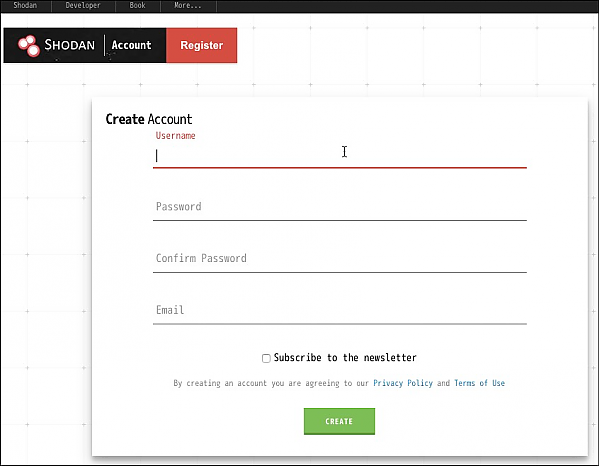Click the Username label text
The height and width of the screenshot is (466, 599).
pyautogui.click(x=175, y=136)
